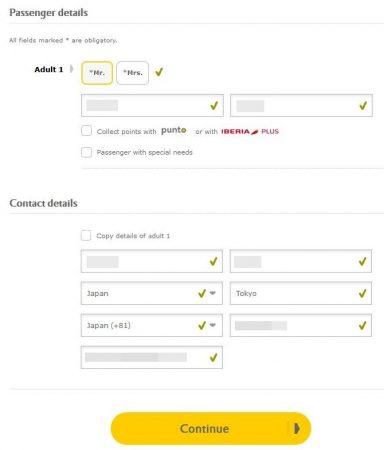
Task: Click the passenger surname field
Action: (x=301, y=106)
